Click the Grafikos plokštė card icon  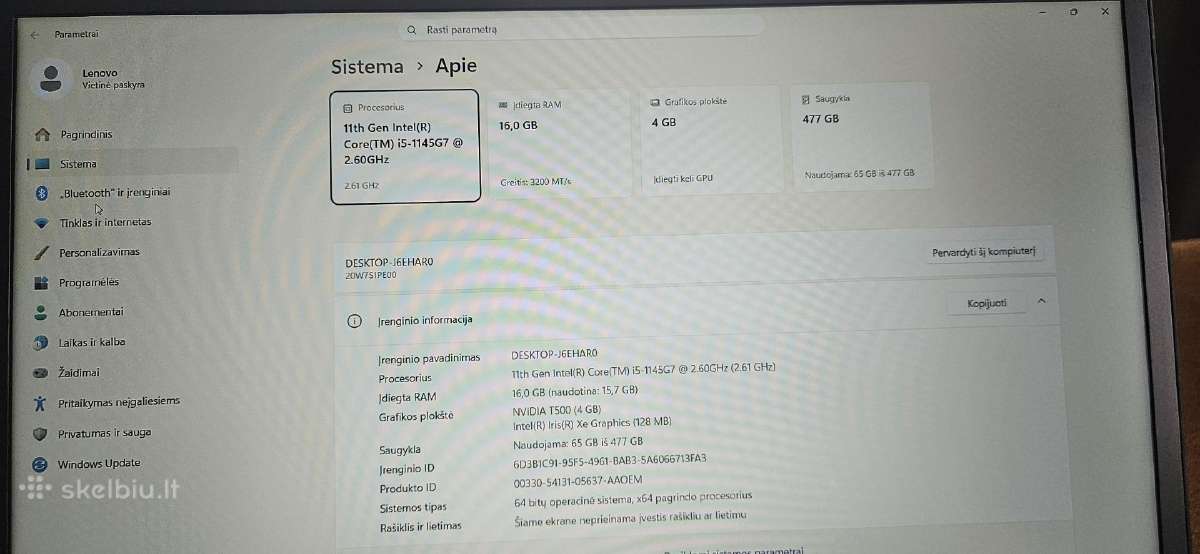click(655, 102)
